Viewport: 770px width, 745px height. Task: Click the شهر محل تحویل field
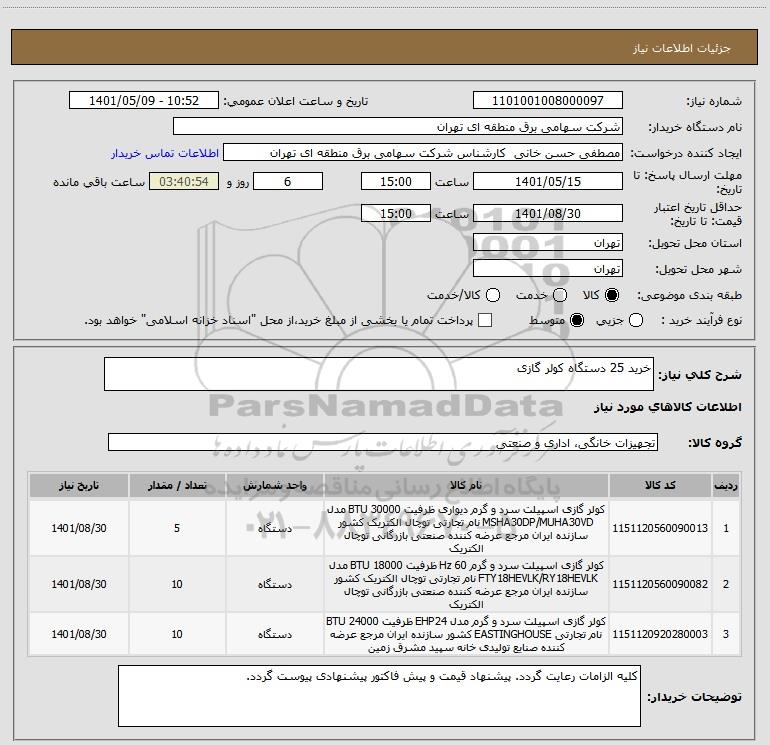[548, 268]
